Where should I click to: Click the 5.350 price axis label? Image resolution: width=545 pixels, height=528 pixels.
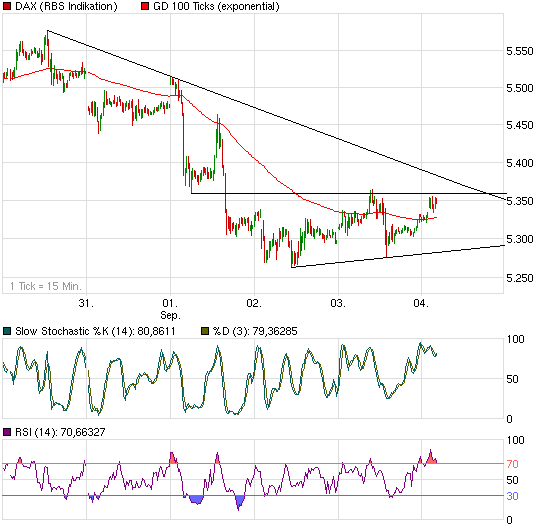[x=520, y=201]
